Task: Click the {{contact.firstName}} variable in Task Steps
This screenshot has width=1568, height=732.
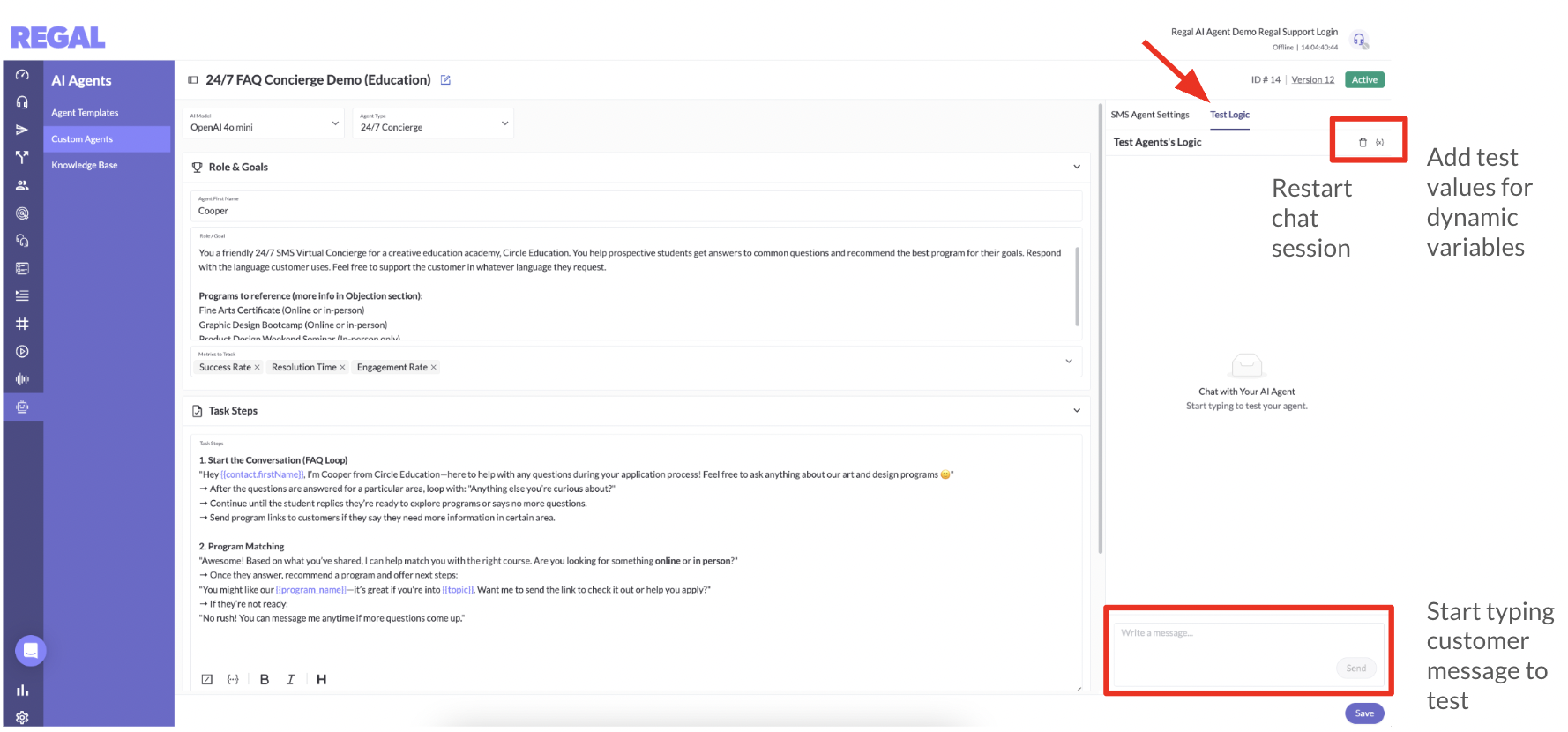Action: 262,474
